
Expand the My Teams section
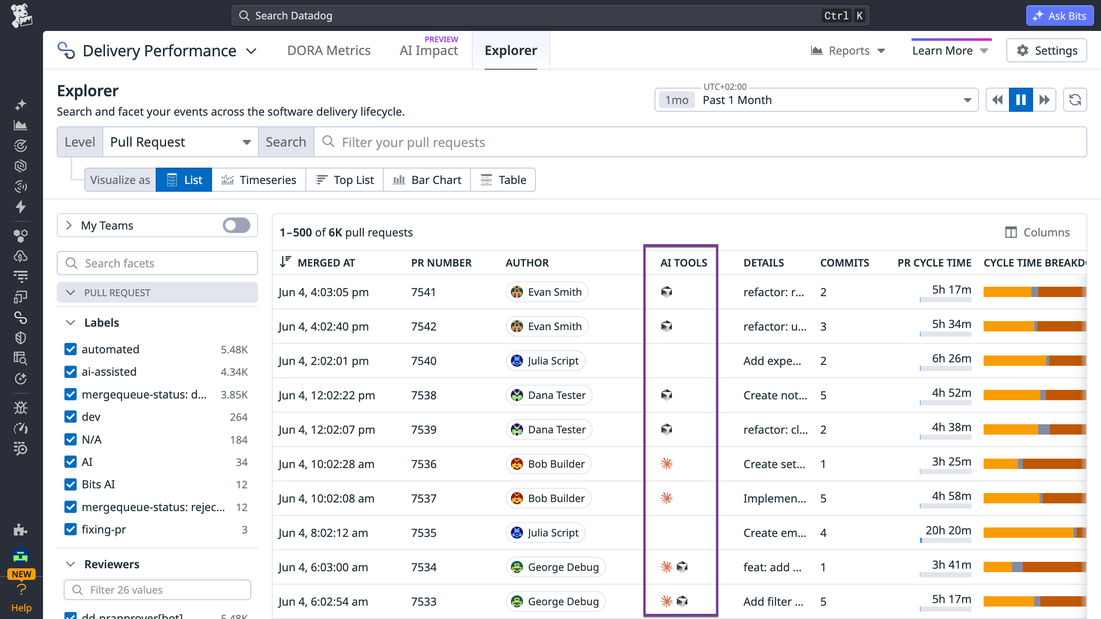tap(69, 225)
